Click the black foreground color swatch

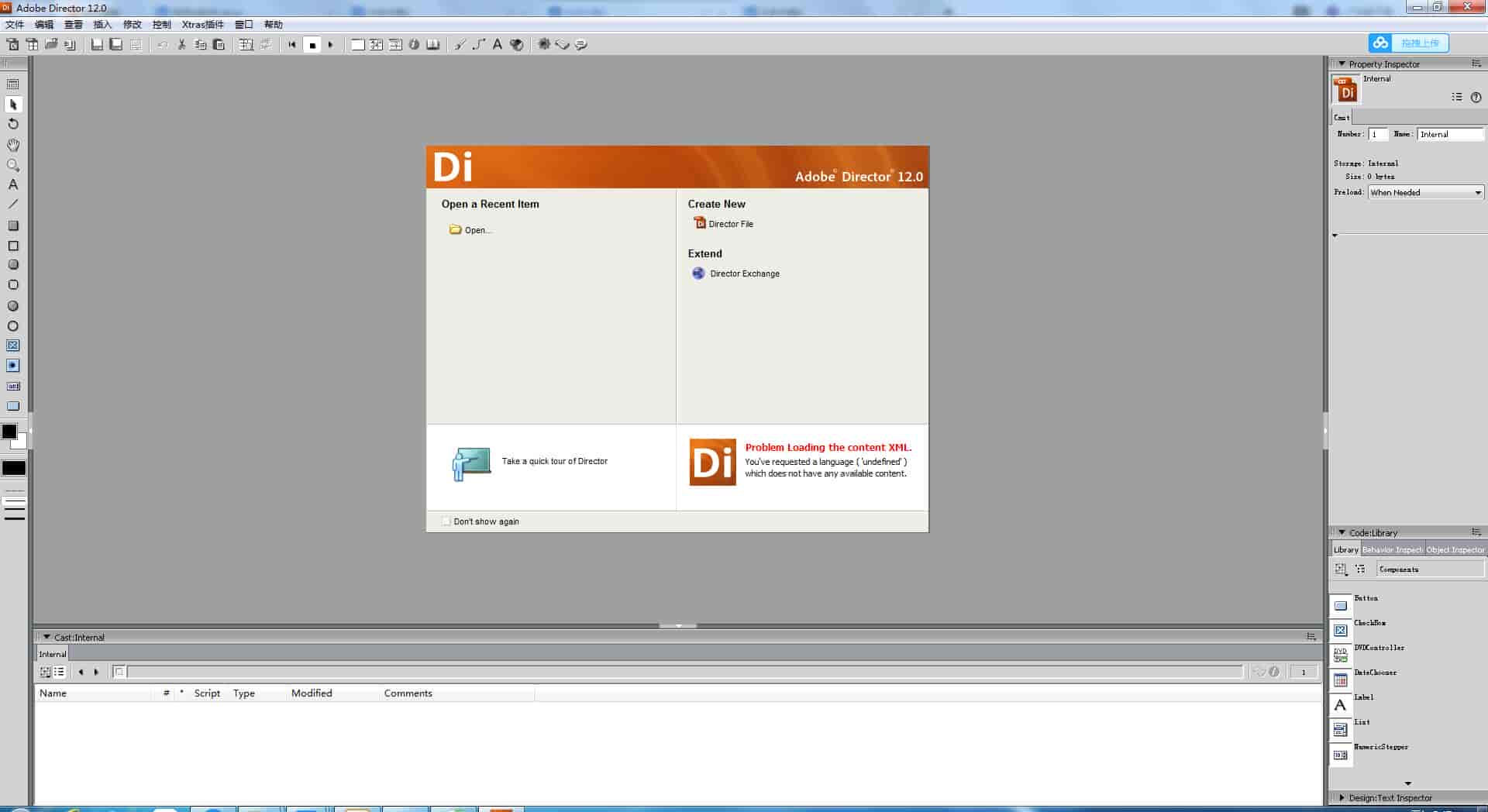pos(9,432)
